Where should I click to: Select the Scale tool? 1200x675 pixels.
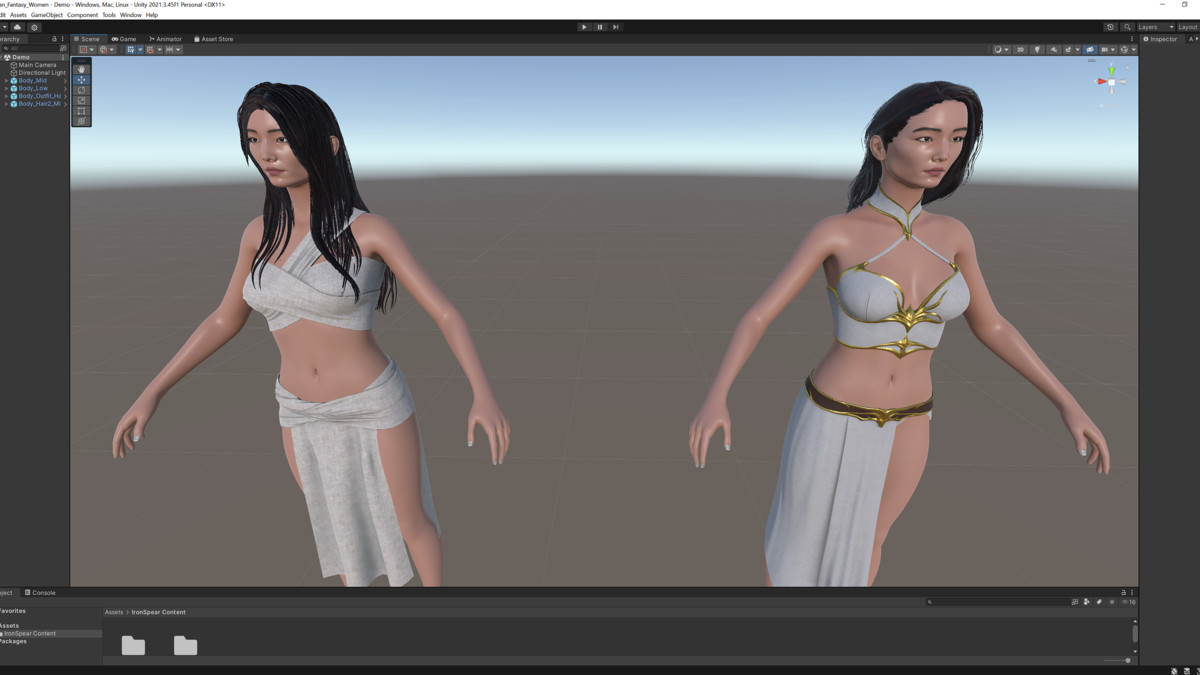click(82, 100)
